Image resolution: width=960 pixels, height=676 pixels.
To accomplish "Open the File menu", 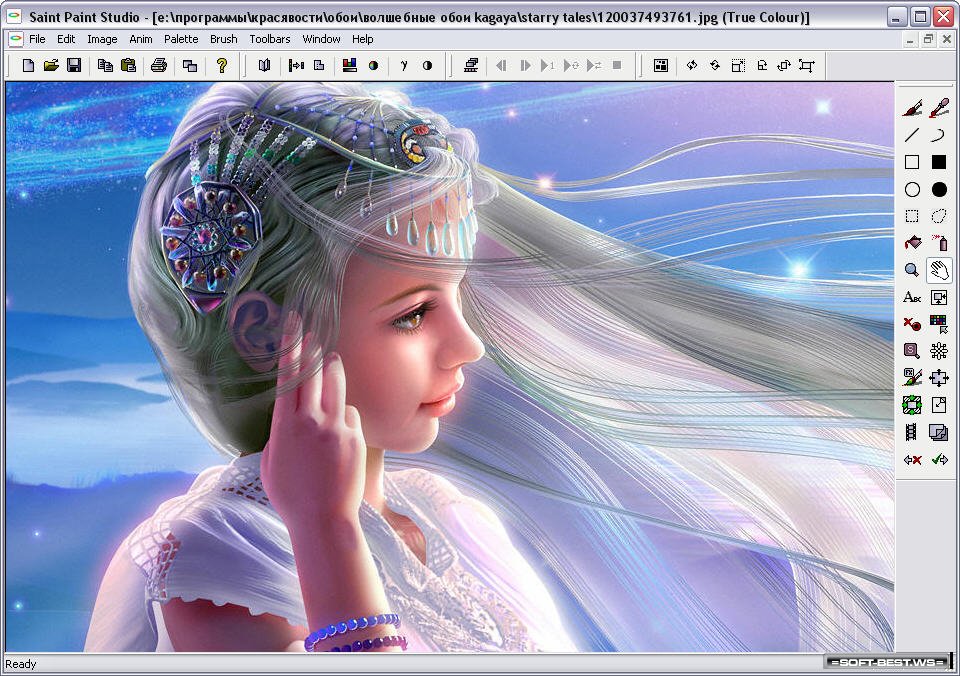I will pyautogui.click(x=37, y=39).
